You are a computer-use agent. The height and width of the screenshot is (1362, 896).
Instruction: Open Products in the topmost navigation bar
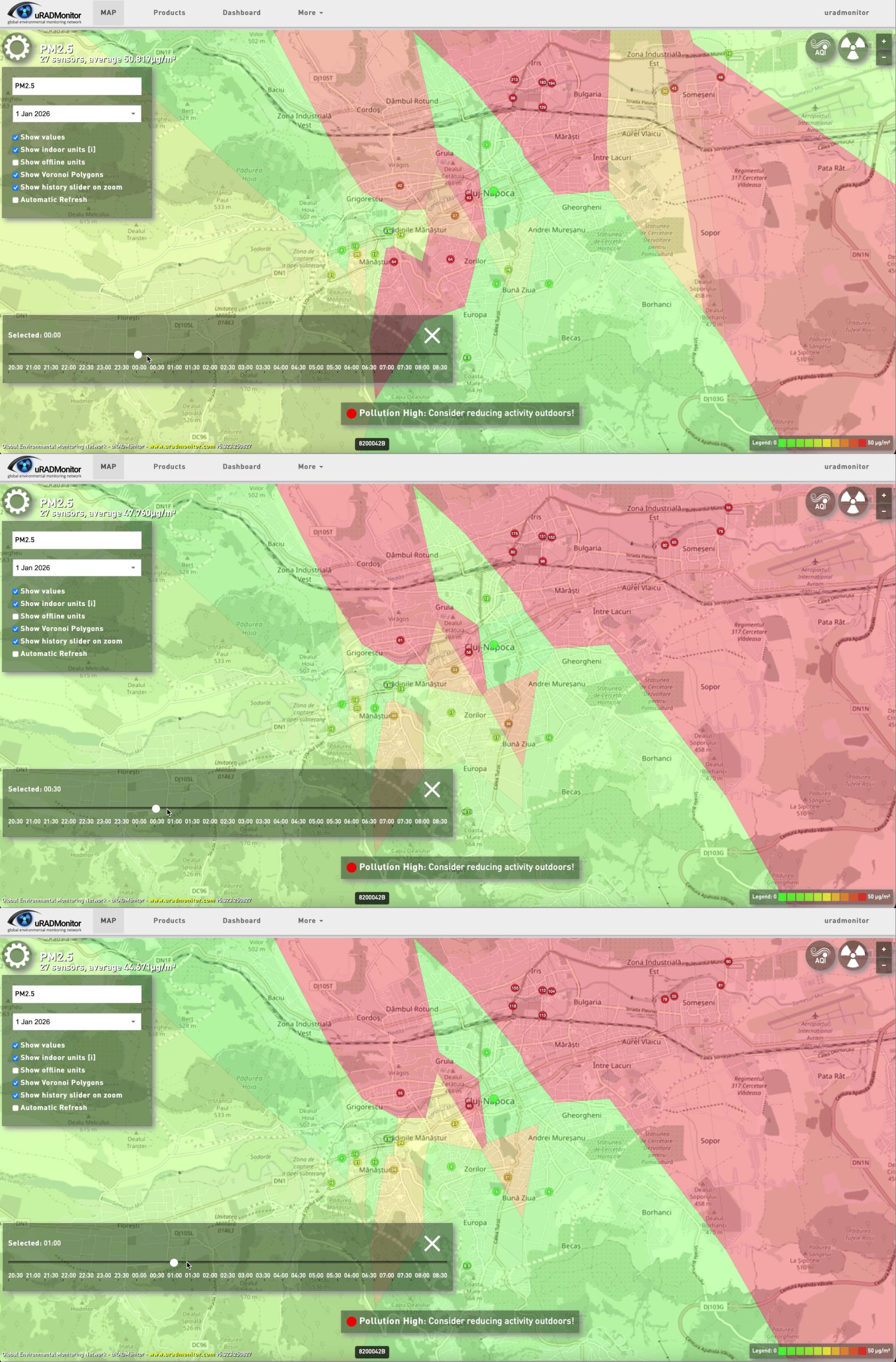pyautogui.click(x=169, y=13)
